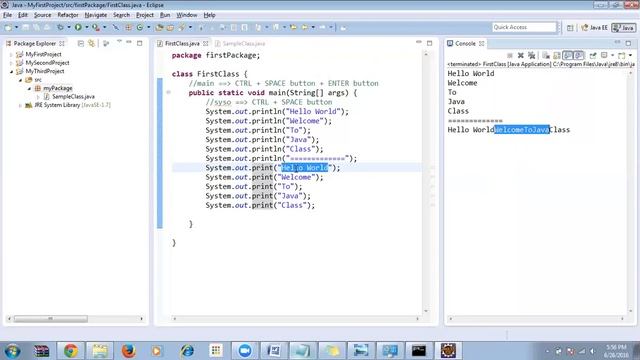Open Console display selected dropdown arrow
Screen dimensions: 640x360
coord(613,56)
